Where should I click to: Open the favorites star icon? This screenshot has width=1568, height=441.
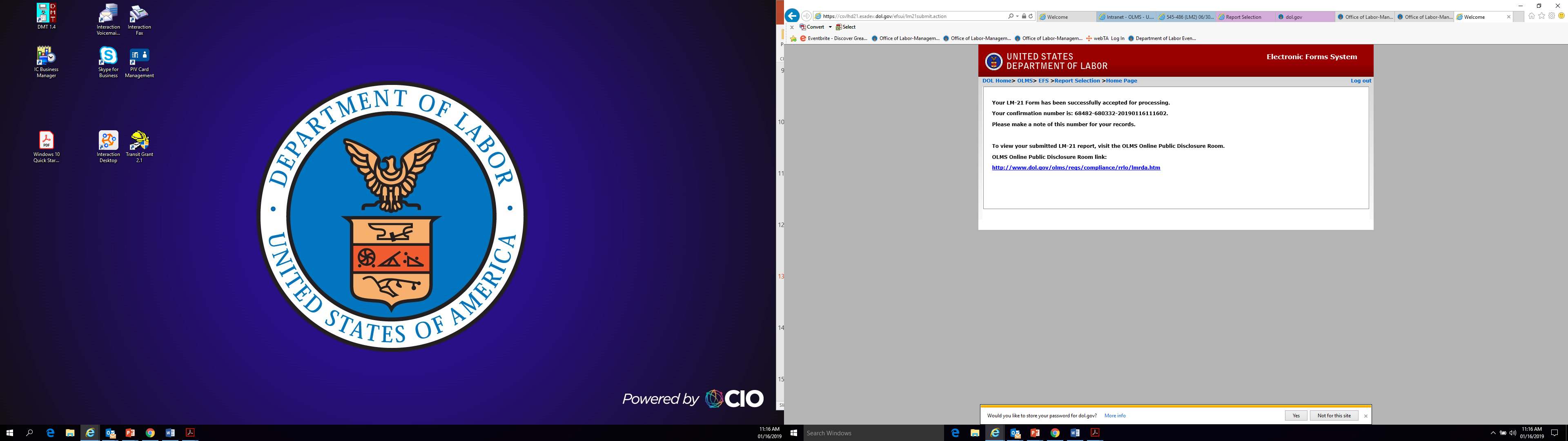pyautogui.click(x=1541, y=16)
